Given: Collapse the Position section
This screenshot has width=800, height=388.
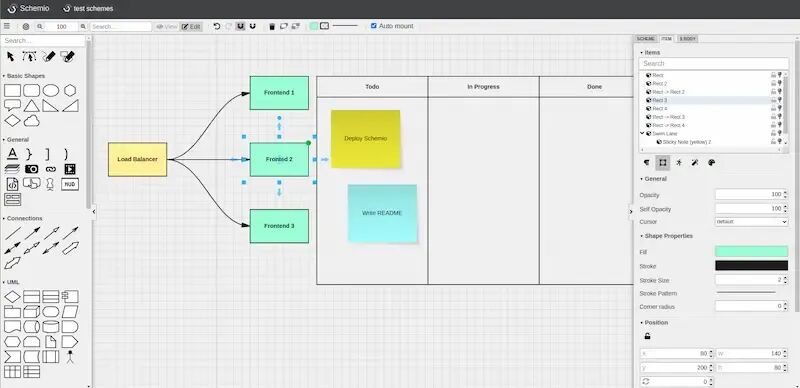Looking at the screenshot, I should pyautogui.click(x=654, y=323).
